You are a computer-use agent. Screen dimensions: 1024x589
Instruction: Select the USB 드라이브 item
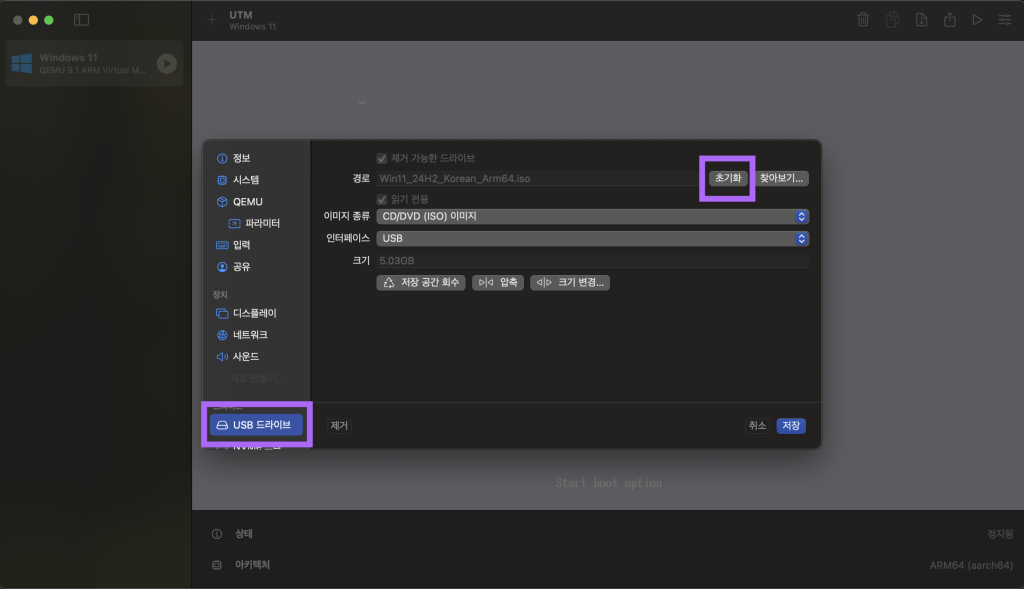pos(256,425)
